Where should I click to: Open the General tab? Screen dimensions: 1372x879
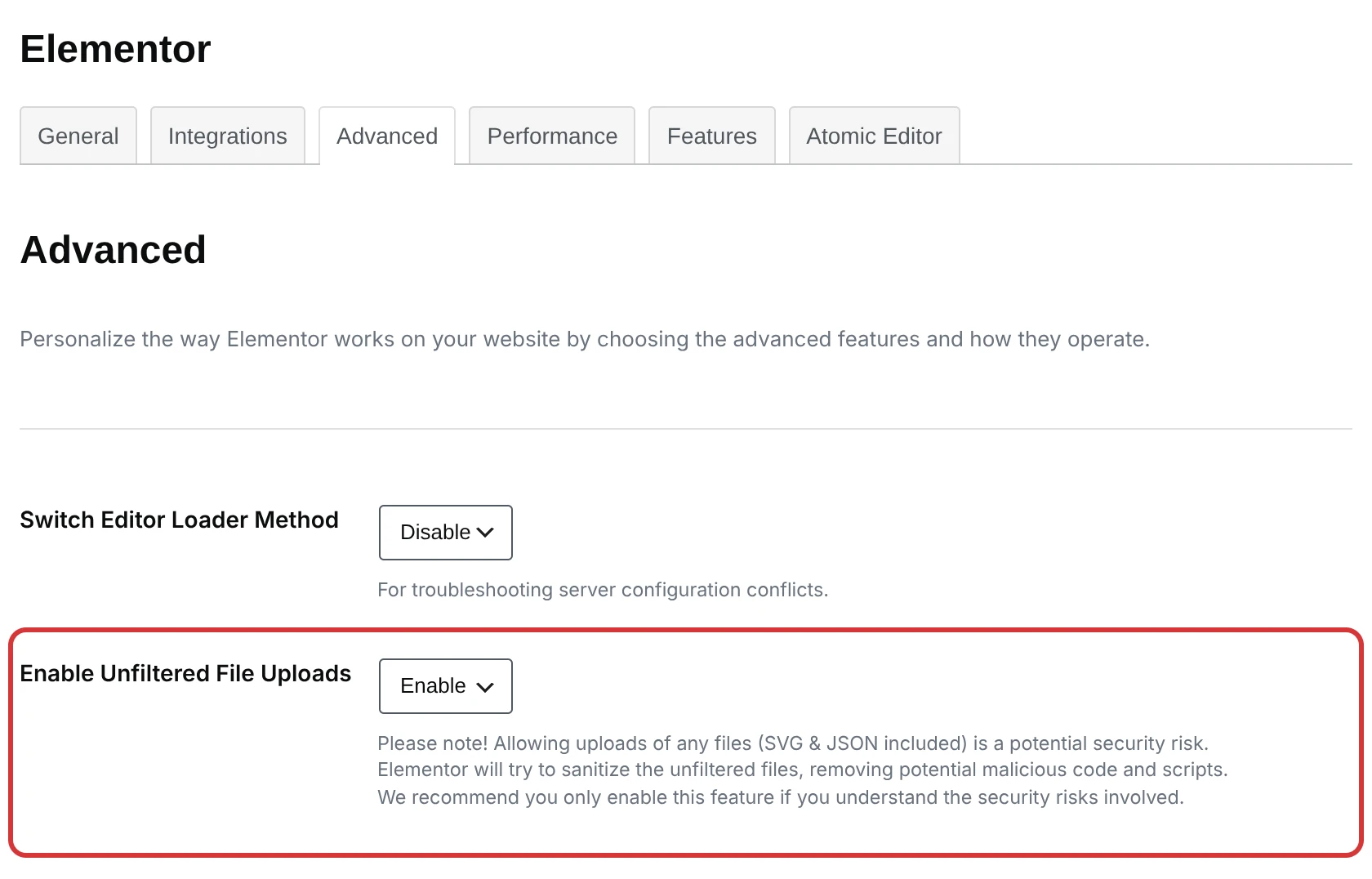(78, 136)
